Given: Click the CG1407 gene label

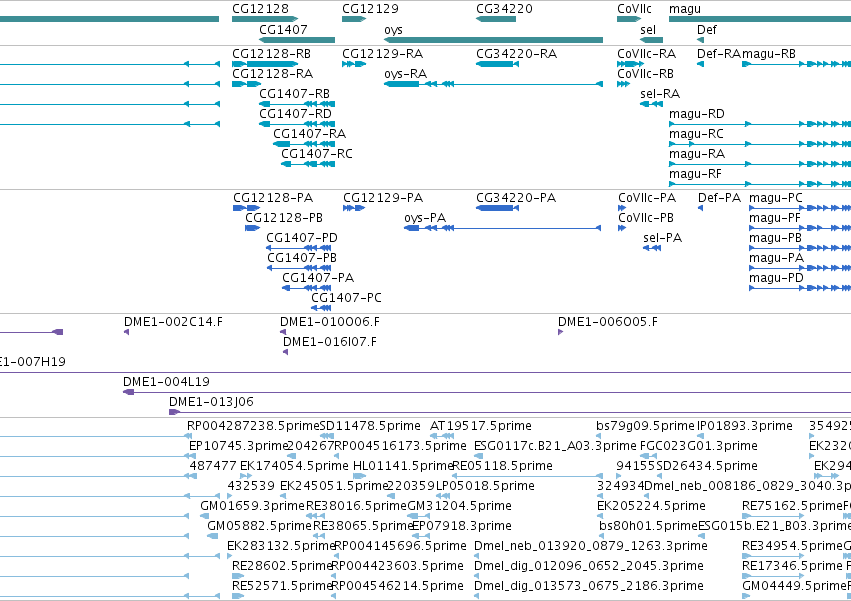Looking at the screenshot, I should [x=283, y=29].
